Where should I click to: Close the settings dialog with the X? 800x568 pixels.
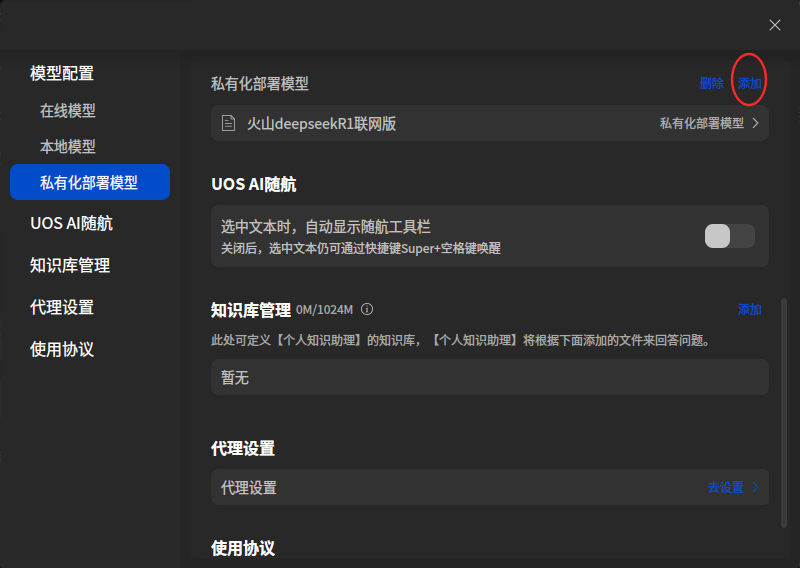click(774, 25)
